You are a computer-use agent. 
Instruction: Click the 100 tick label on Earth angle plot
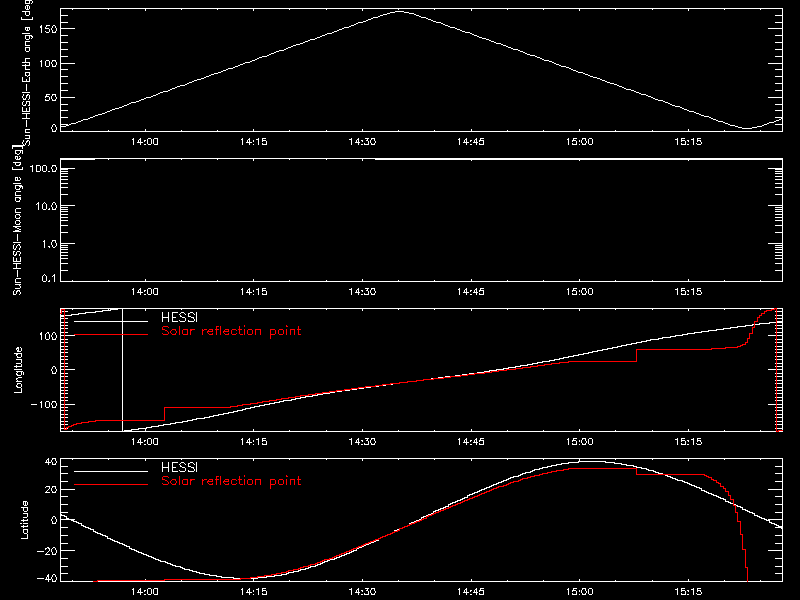click(x=48, y=63)
